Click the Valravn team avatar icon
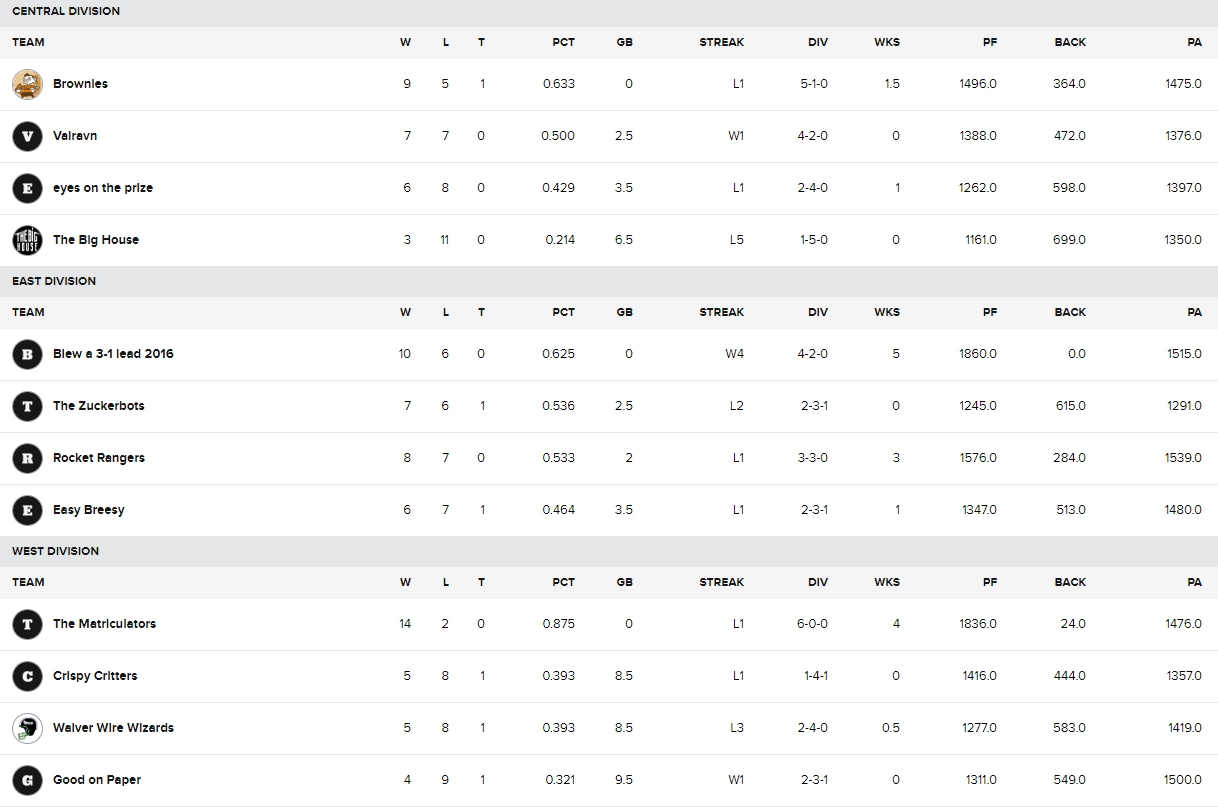 pyautogui.click(x=27, y=136)
